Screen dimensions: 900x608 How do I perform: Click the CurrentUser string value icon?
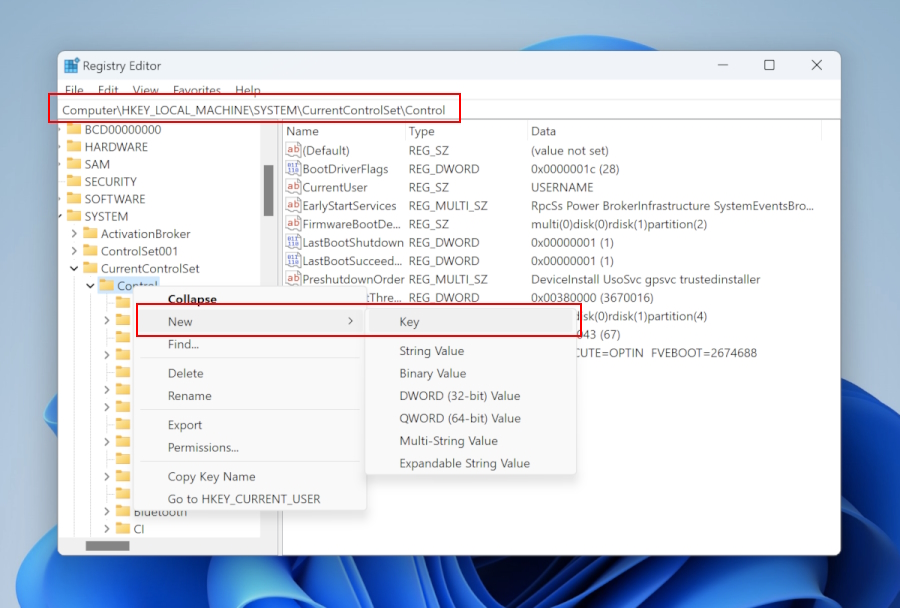[x=293, y=187]
